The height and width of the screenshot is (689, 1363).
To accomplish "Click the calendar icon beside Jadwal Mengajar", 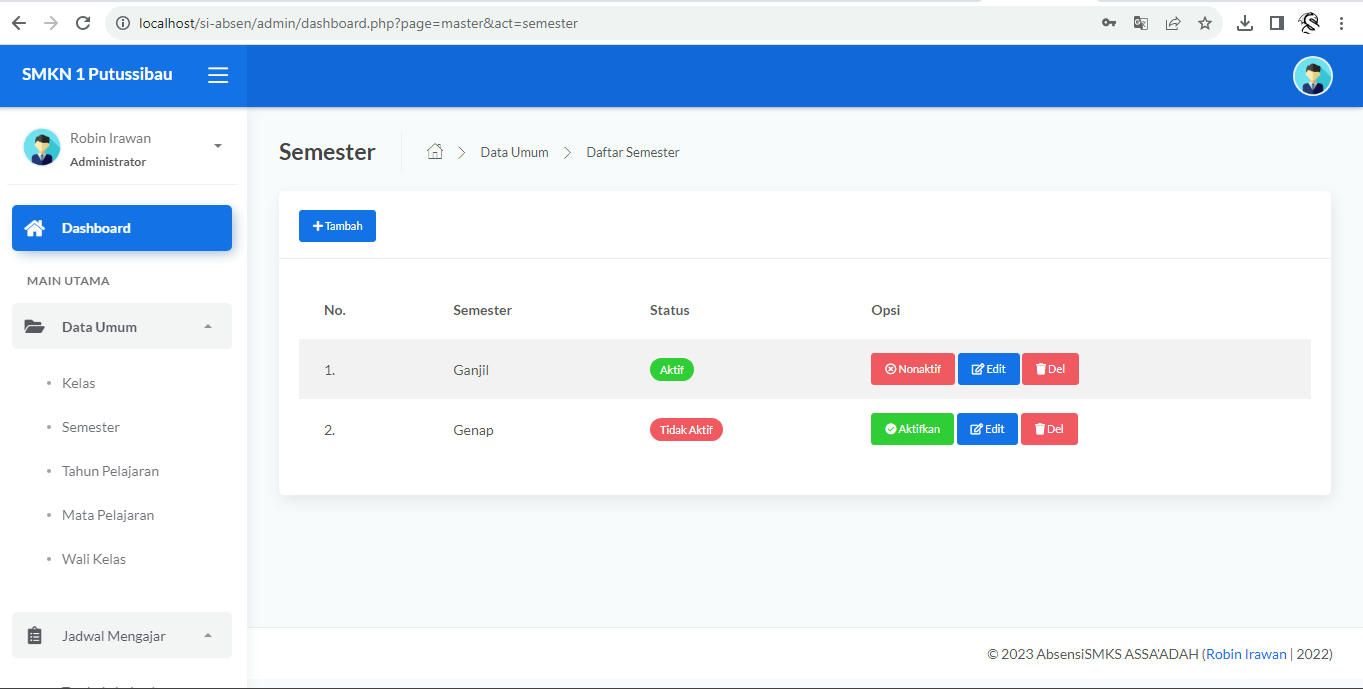I will pyautogui.click(x=34, y=635).
